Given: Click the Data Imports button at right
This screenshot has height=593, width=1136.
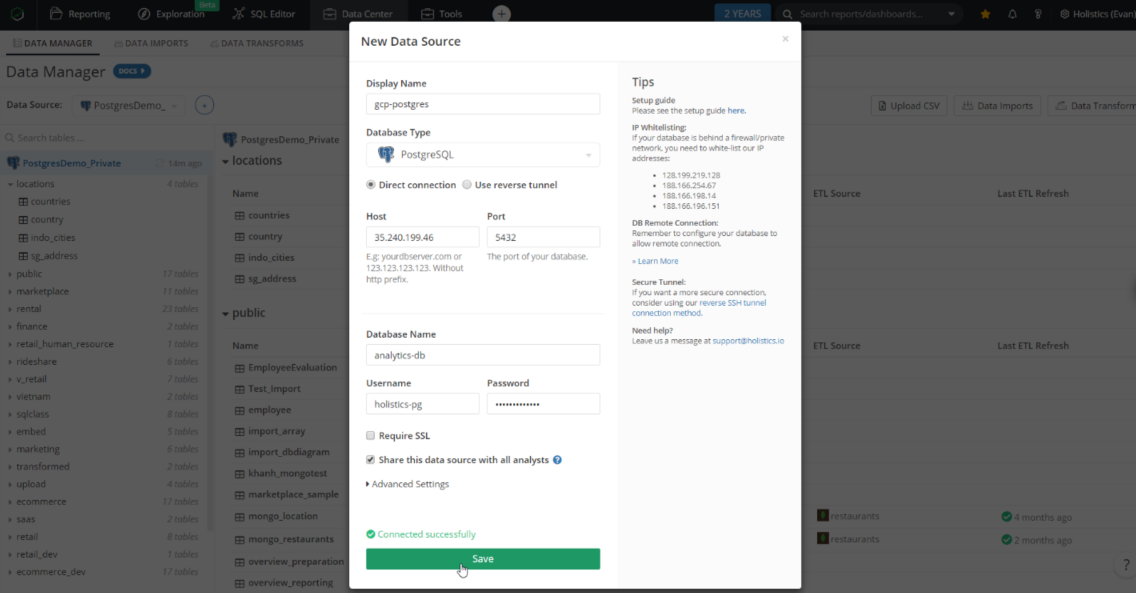Looking at the screenshot, I should 998,106.
